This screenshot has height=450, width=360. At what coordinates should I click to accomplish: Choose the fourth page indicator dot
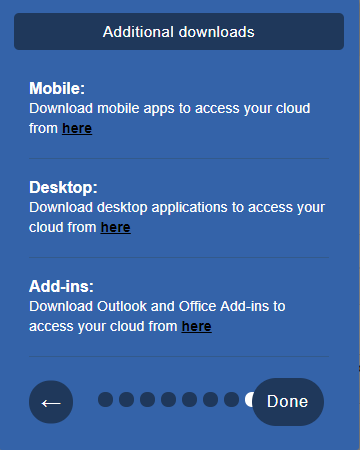coord(168,399)
